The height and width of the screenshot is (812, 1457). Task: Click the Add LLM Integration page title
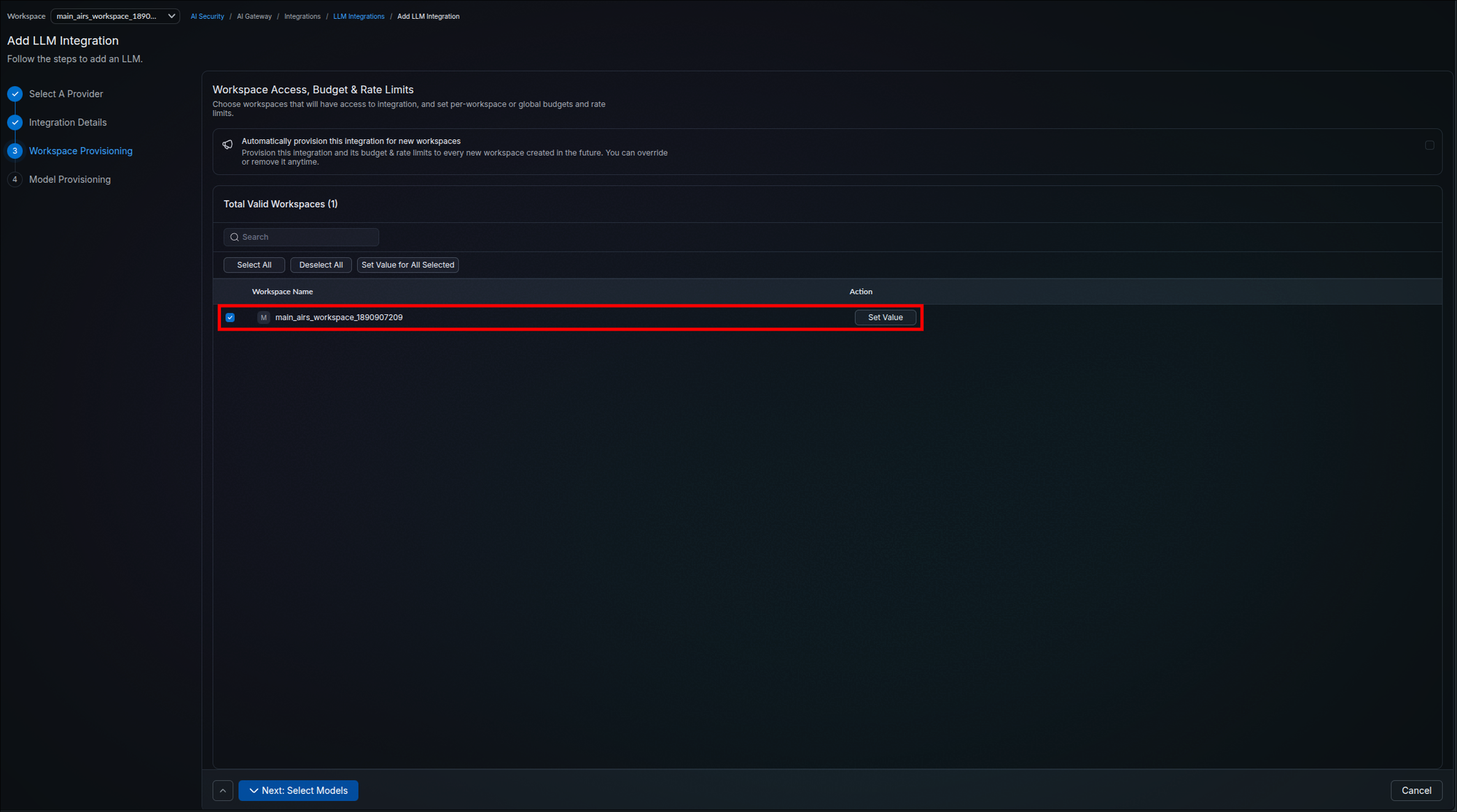click(63, 41)
